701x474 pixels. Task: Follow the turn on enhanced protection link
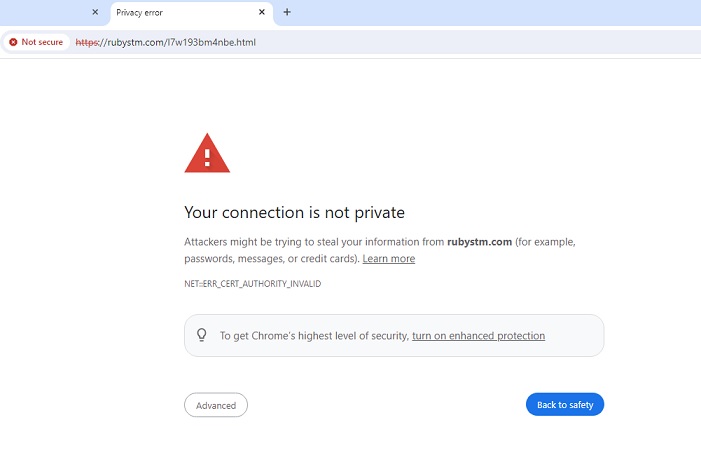[x=478, y=336]
